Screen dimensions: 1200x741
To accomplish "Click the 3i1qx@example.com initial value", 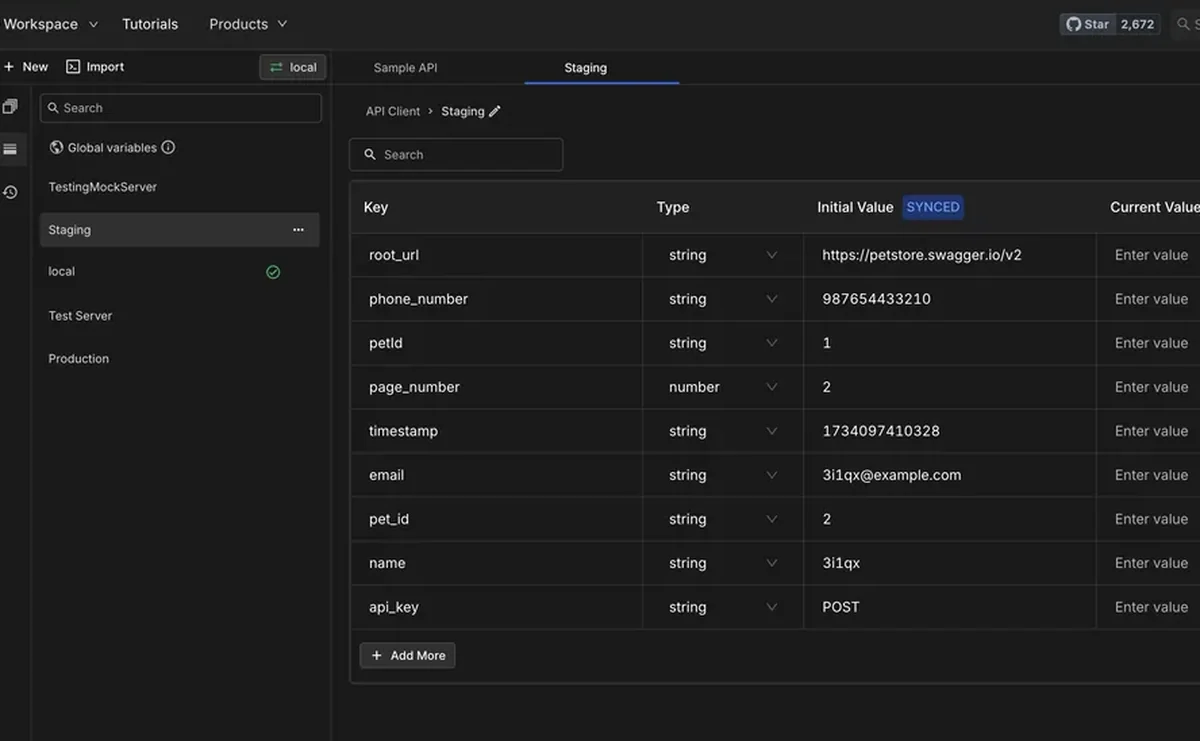I will click(892, 475).
